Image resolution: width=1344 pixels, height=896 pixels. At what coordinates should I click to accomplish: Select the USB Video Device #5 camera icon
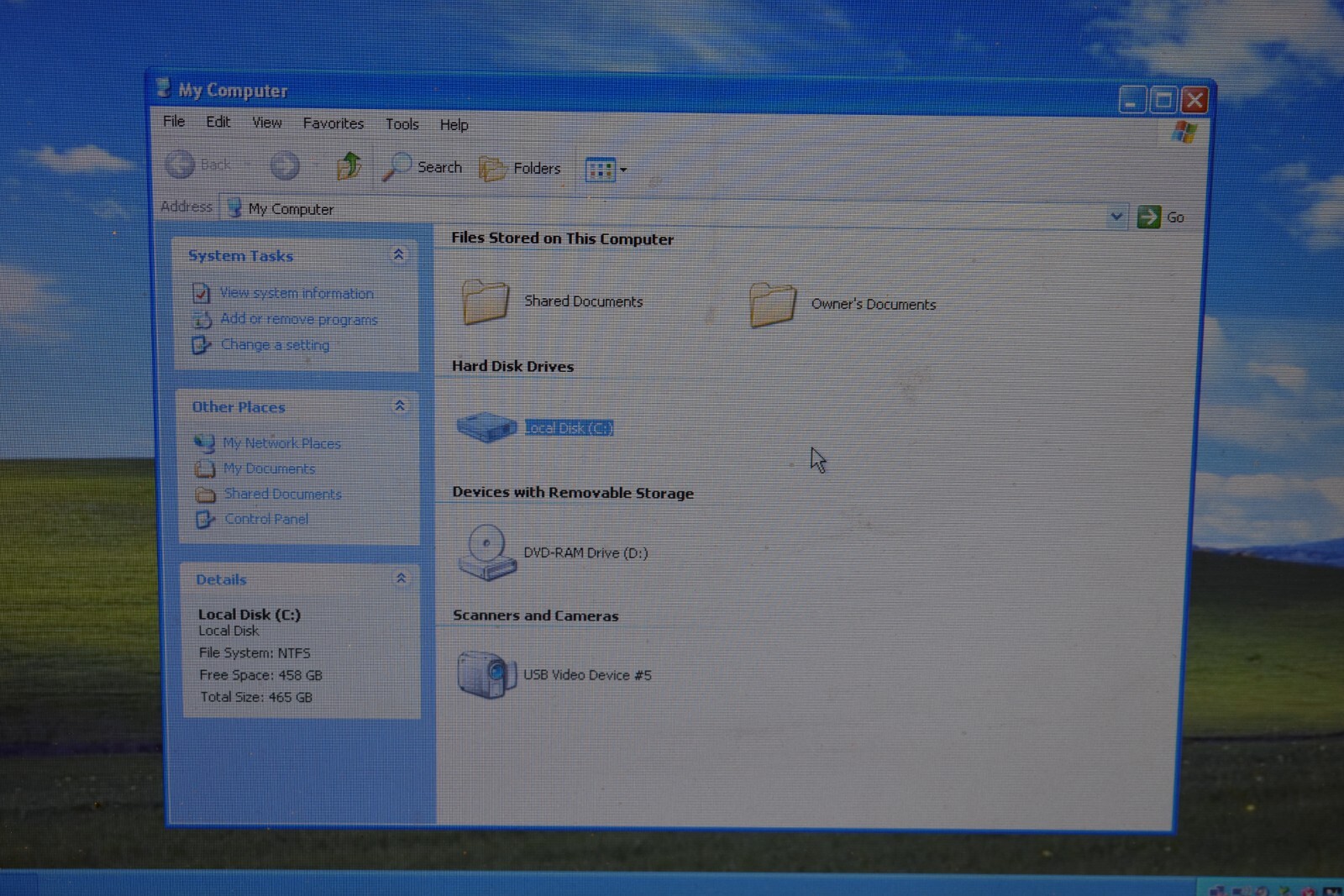[486, 674]
